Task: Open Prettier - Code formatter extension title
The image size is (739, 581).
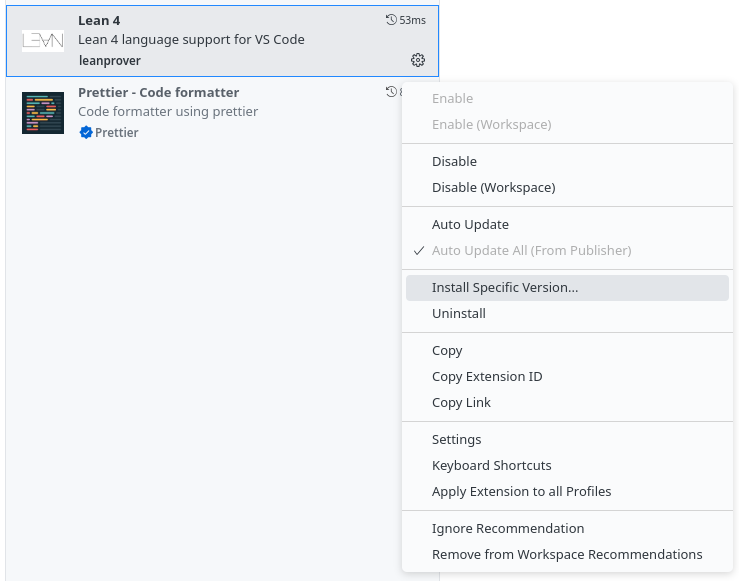Action: click(x=158, y=92)
